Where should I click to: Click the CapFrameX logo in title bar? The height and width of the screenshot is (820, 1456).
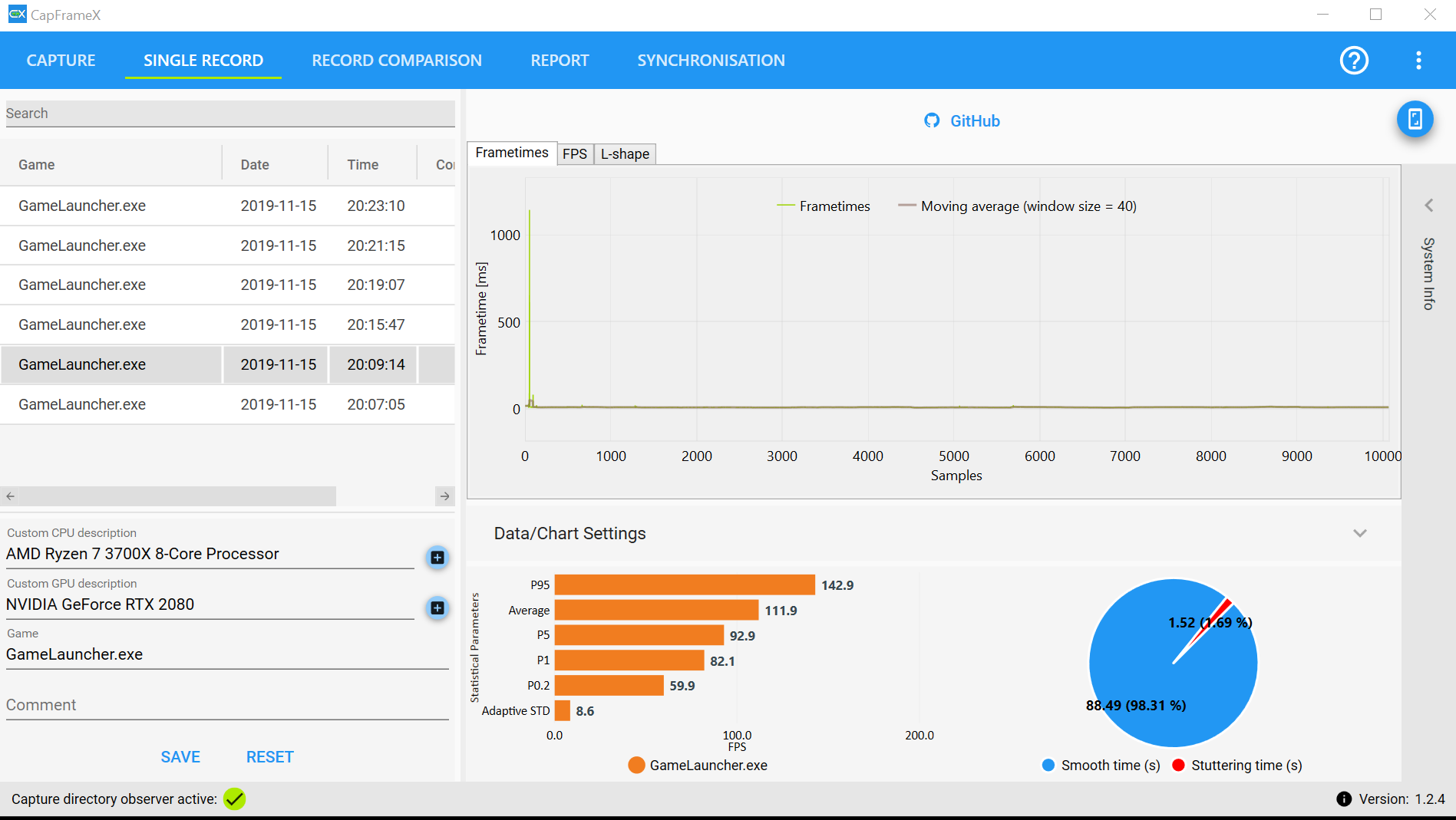click(x=17, y=15)
